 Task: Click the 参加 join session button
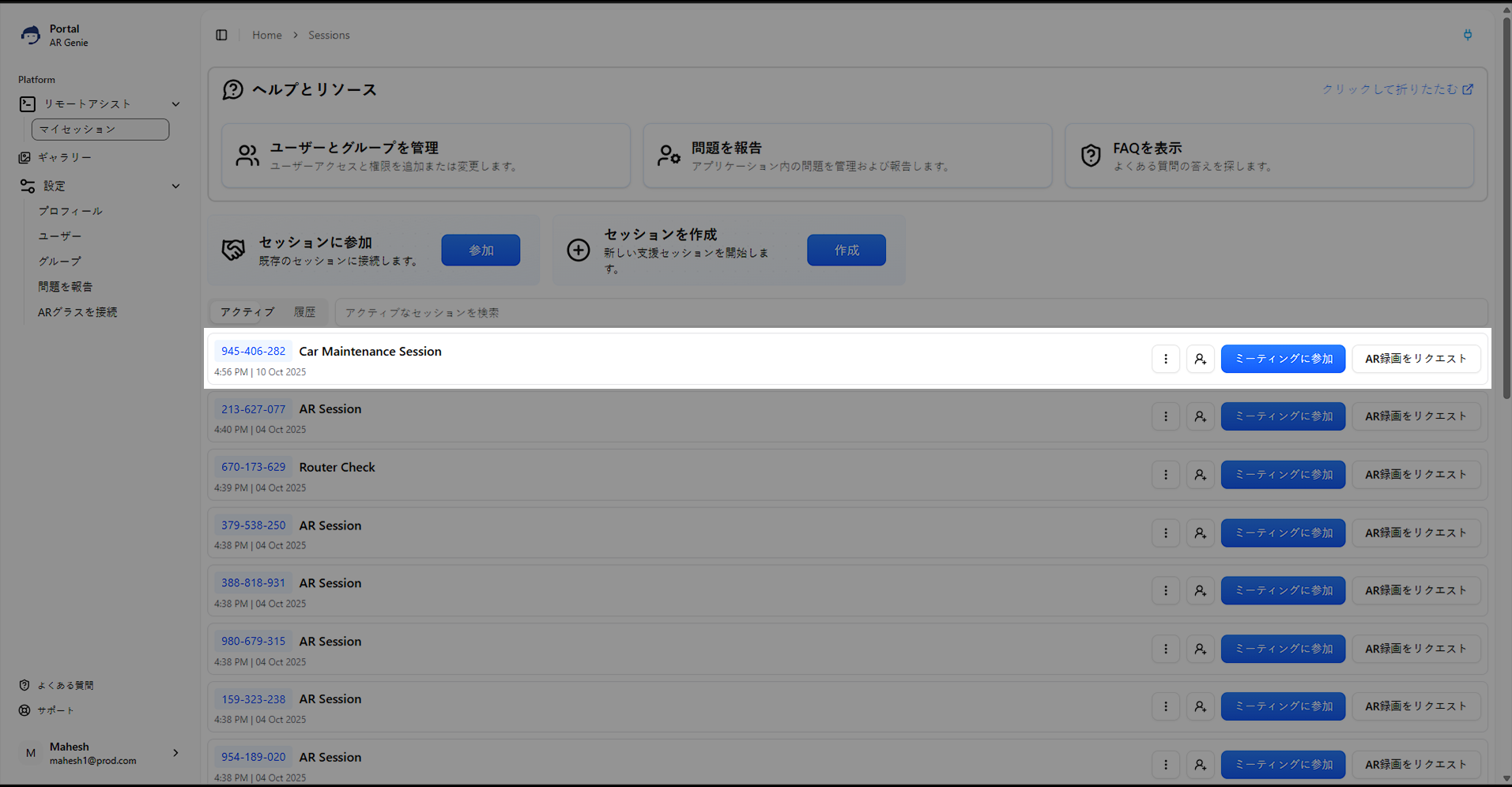pyautogui.click(x=481, y=250)
